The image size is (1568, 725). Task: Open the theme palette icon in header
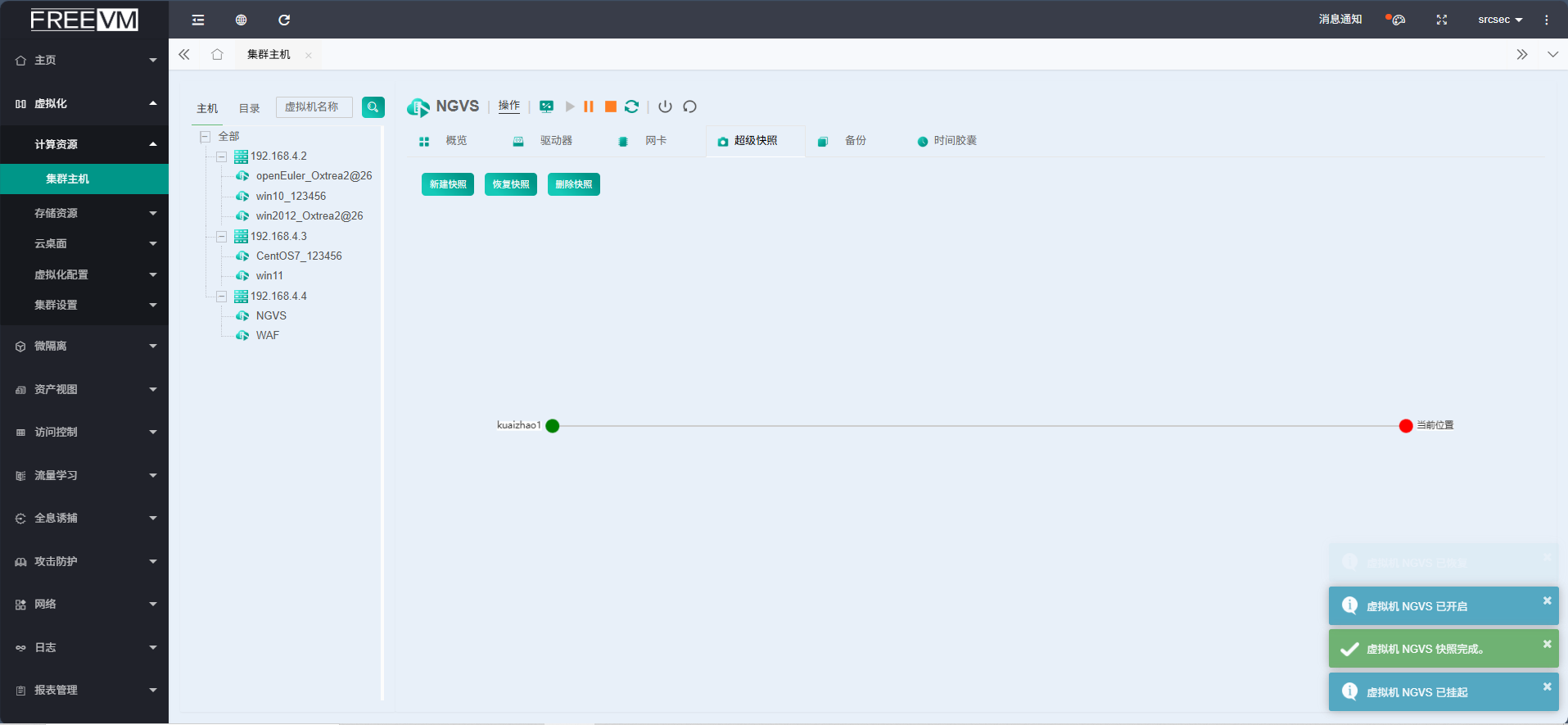pos(1397,20)
